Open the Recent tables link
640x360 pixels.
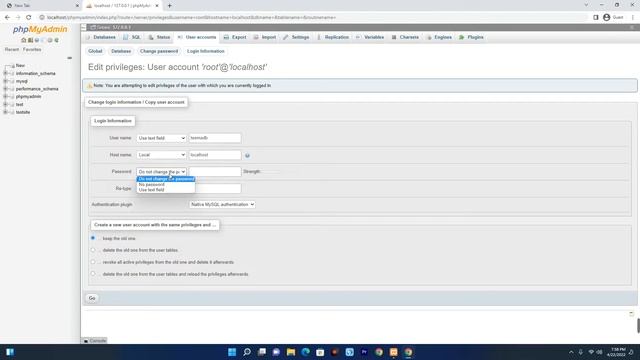tap(12, 49)
